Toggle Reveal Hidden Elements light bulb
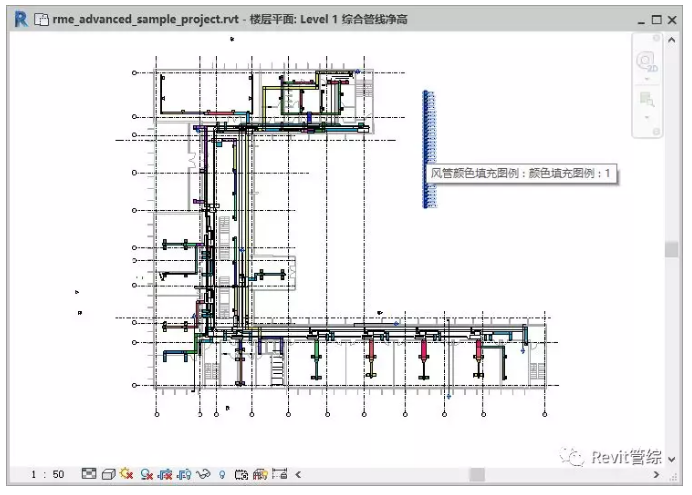This screenshot has height=495, width=692. (x=222, y=474)
